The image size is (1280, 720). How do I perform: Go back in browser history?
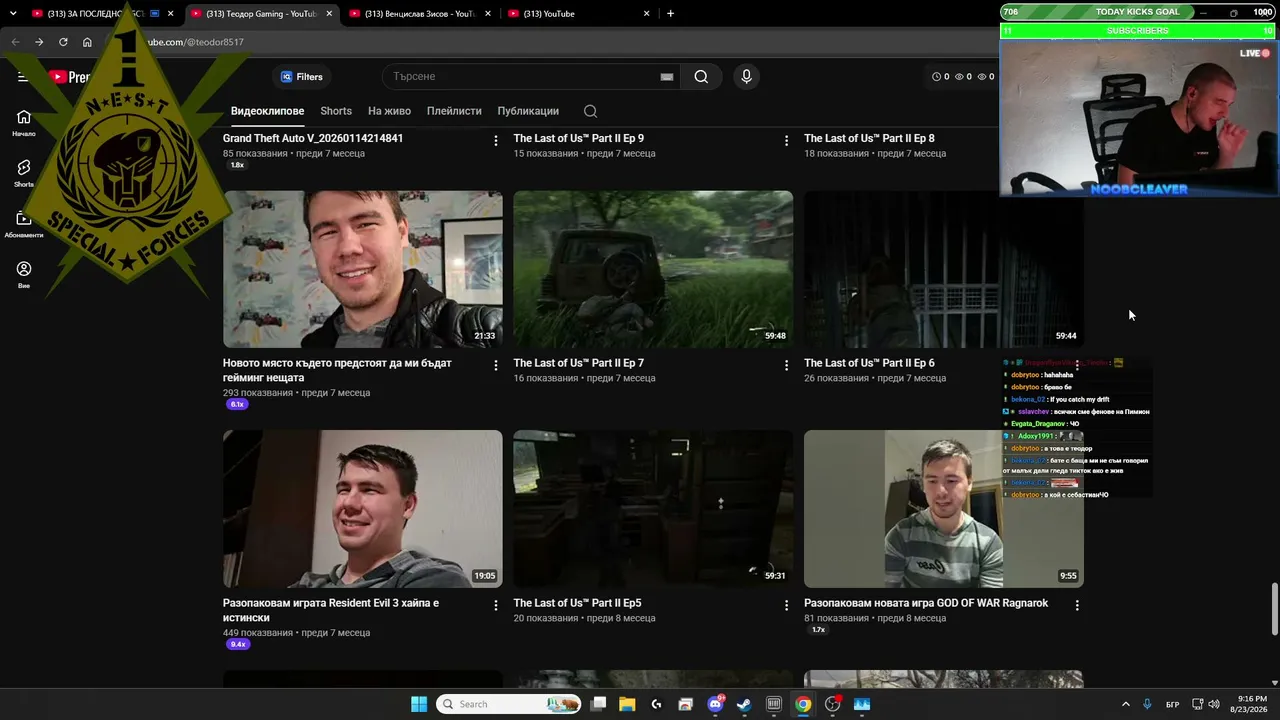(x=15, y=42)
